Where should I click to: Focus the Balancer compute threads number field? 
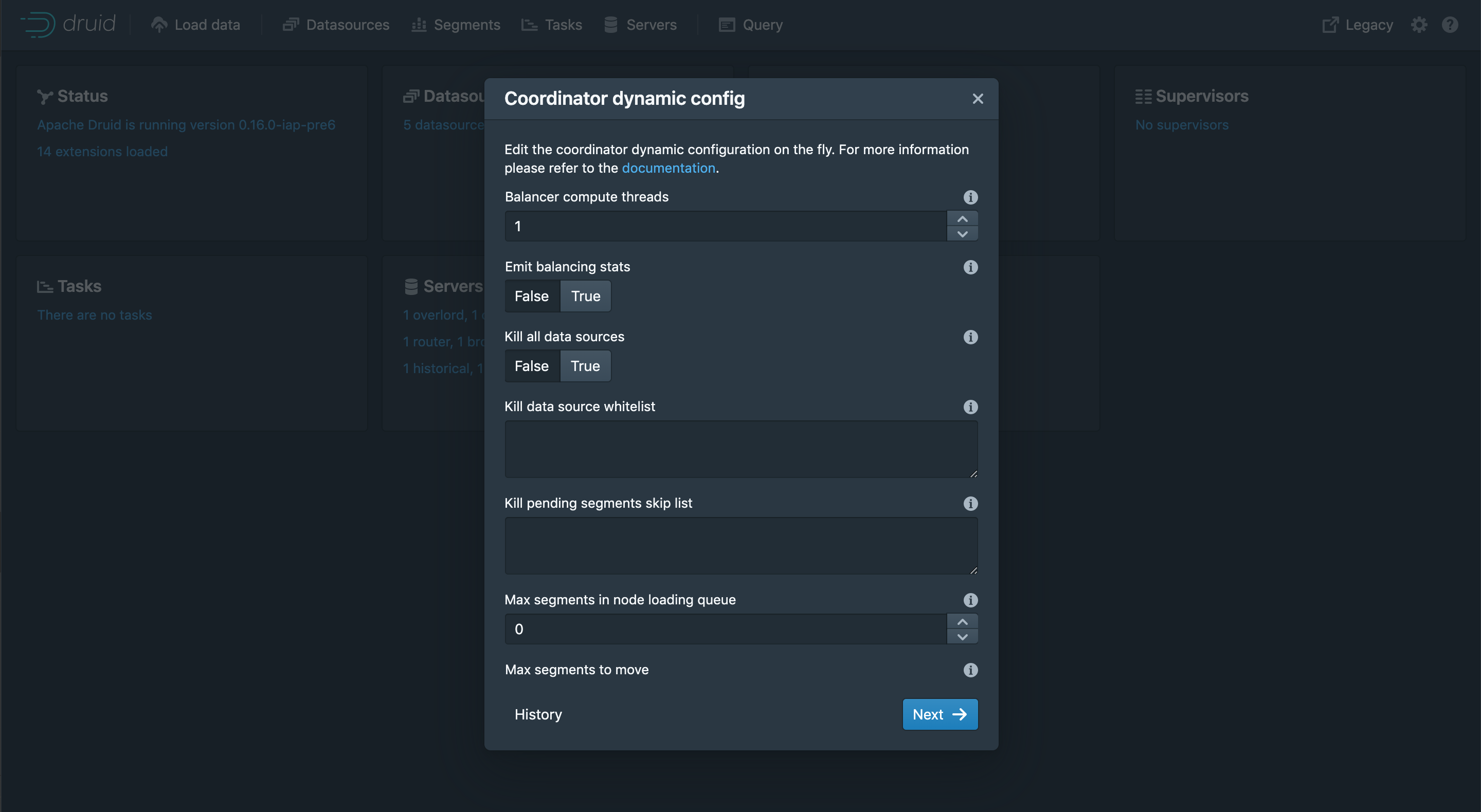[726, 227]
